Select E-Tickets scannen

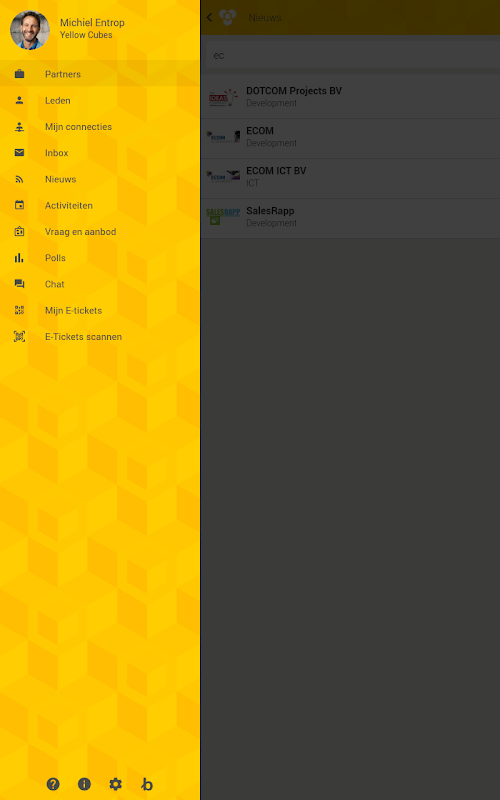tap(100, 337)
